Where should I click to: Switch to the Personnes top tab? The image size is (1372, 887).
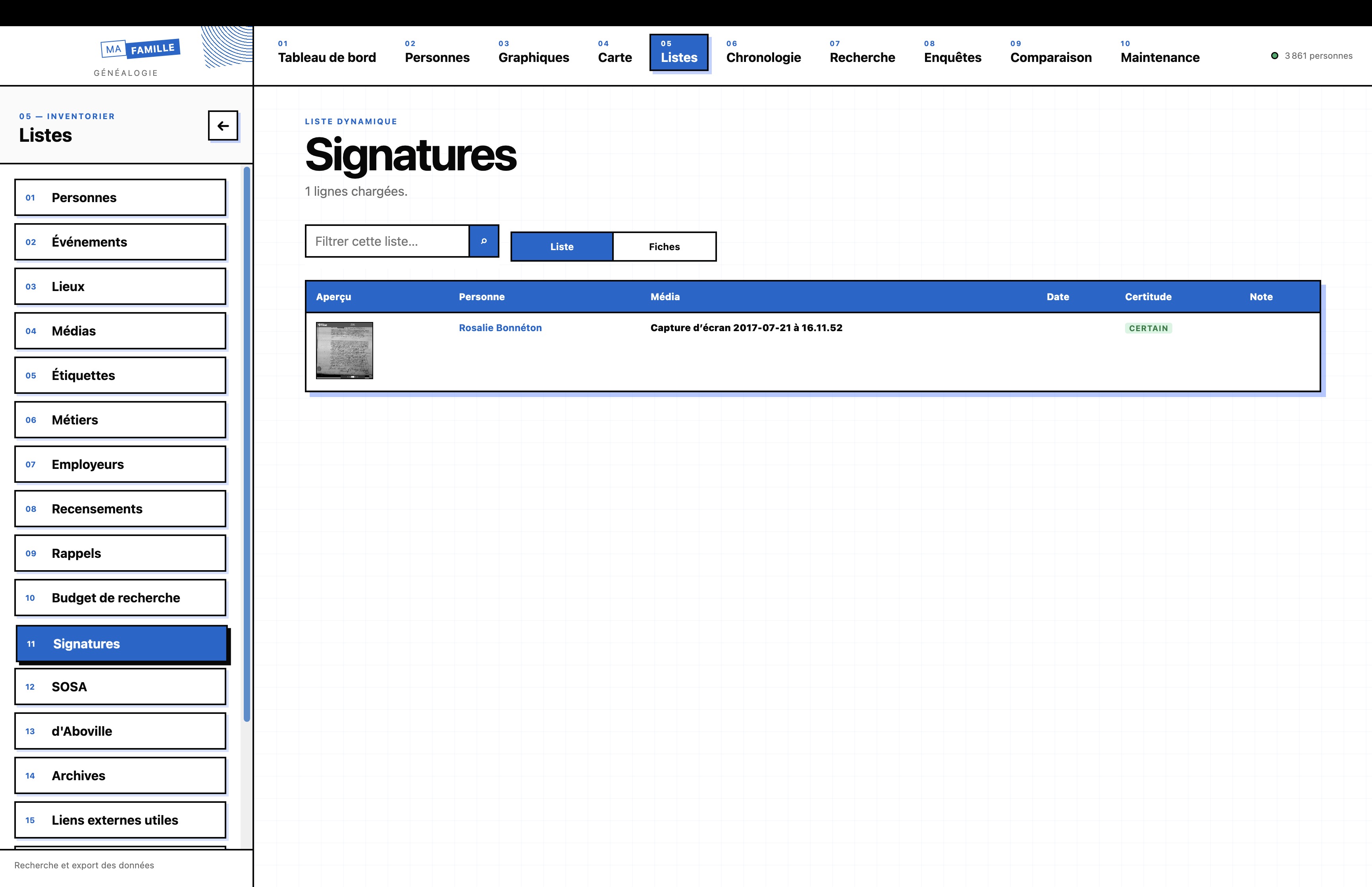tap(437, 52)
